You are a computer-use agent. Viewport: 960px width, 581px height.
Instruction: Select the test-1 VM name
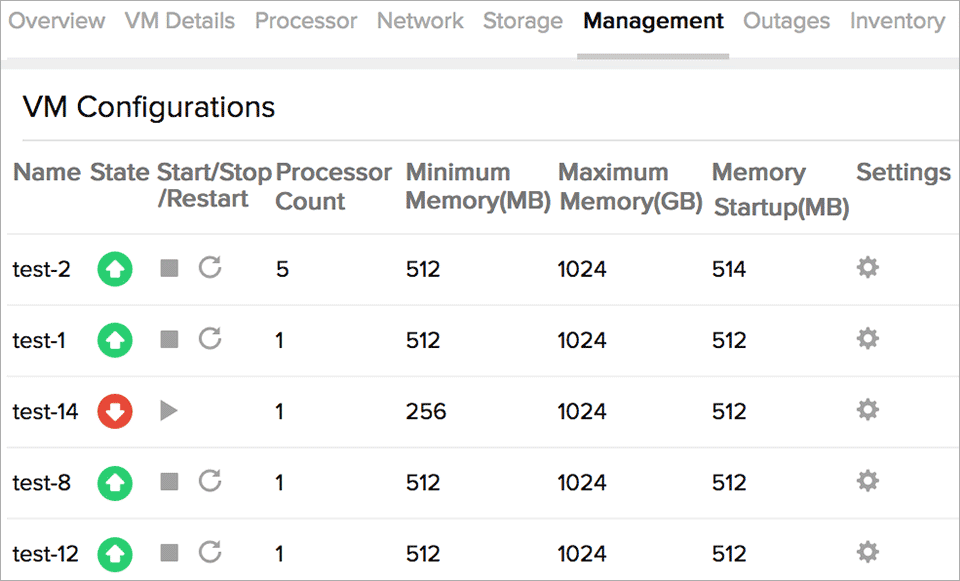coord(39,340)
